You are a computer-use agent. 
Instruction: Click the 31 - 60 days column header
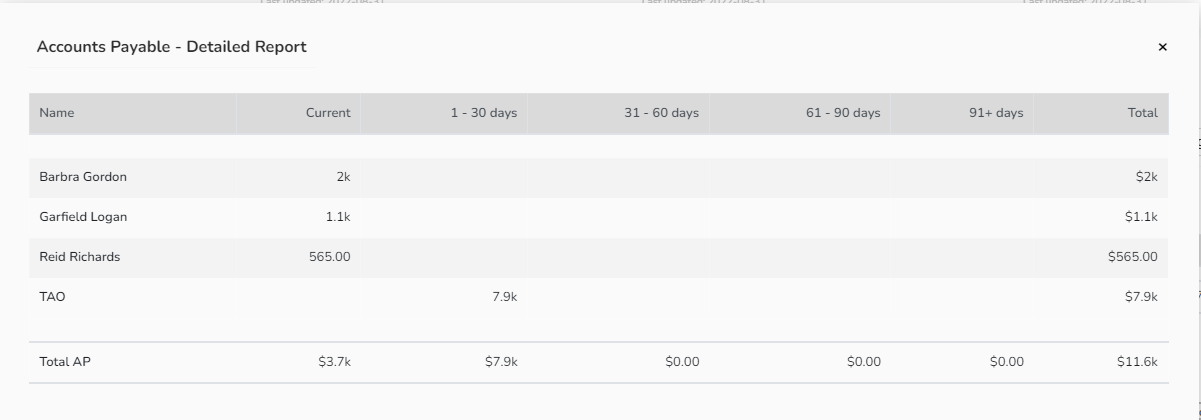point(661,113)
